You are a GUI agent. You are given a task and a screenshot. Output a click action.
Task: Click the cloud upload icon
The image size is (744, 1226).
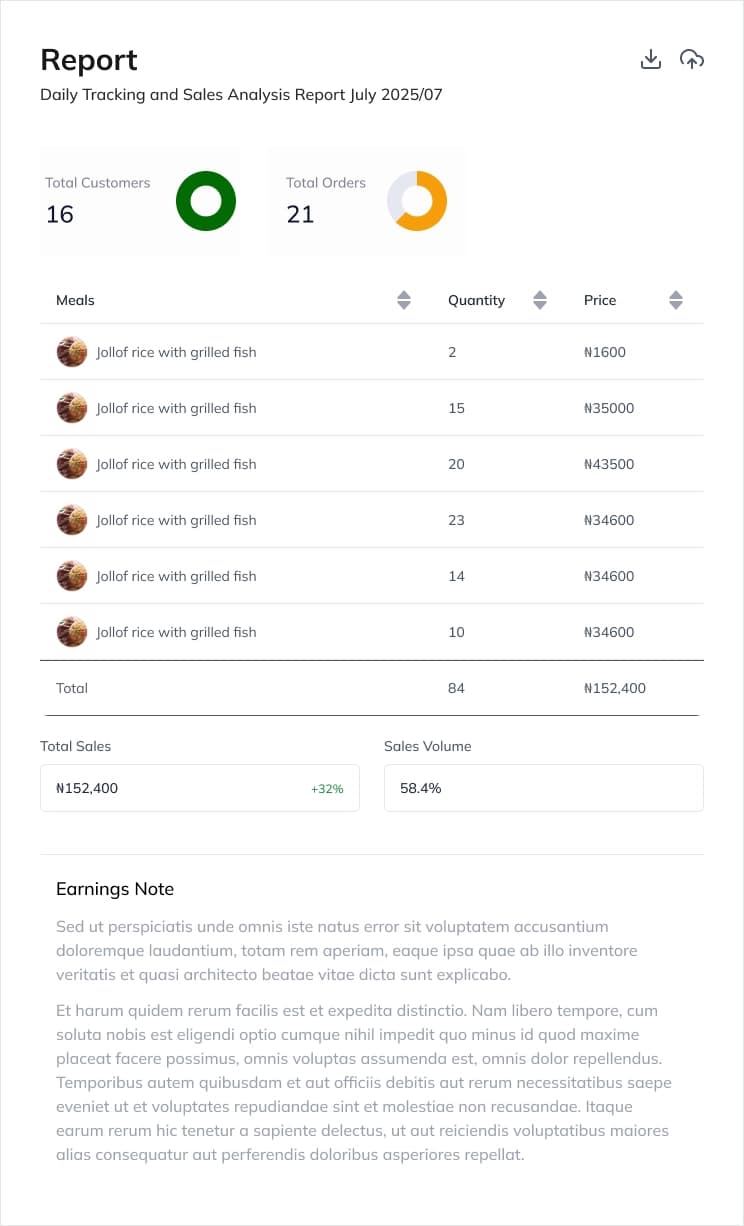692,60
